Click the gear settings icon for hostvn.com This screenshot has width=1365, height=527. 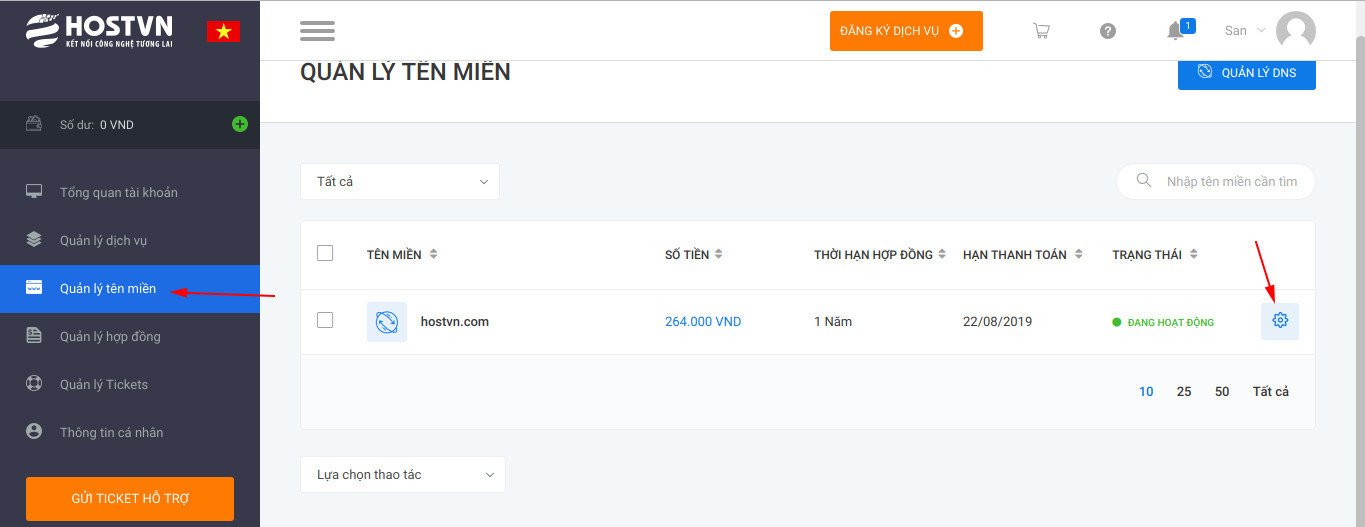click(x=1279, y=321)
